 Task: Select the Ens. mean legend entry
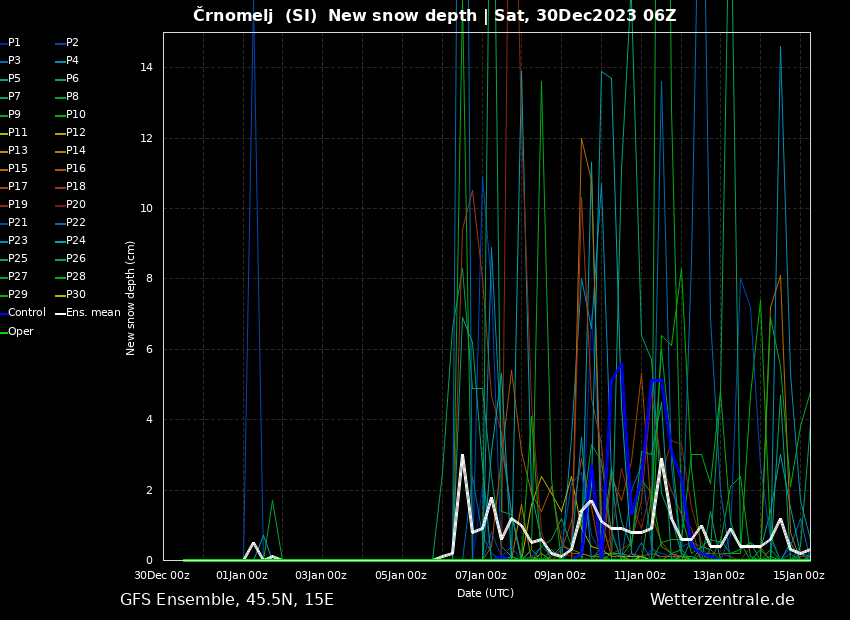pyautogui.click(x=93, y=313)
